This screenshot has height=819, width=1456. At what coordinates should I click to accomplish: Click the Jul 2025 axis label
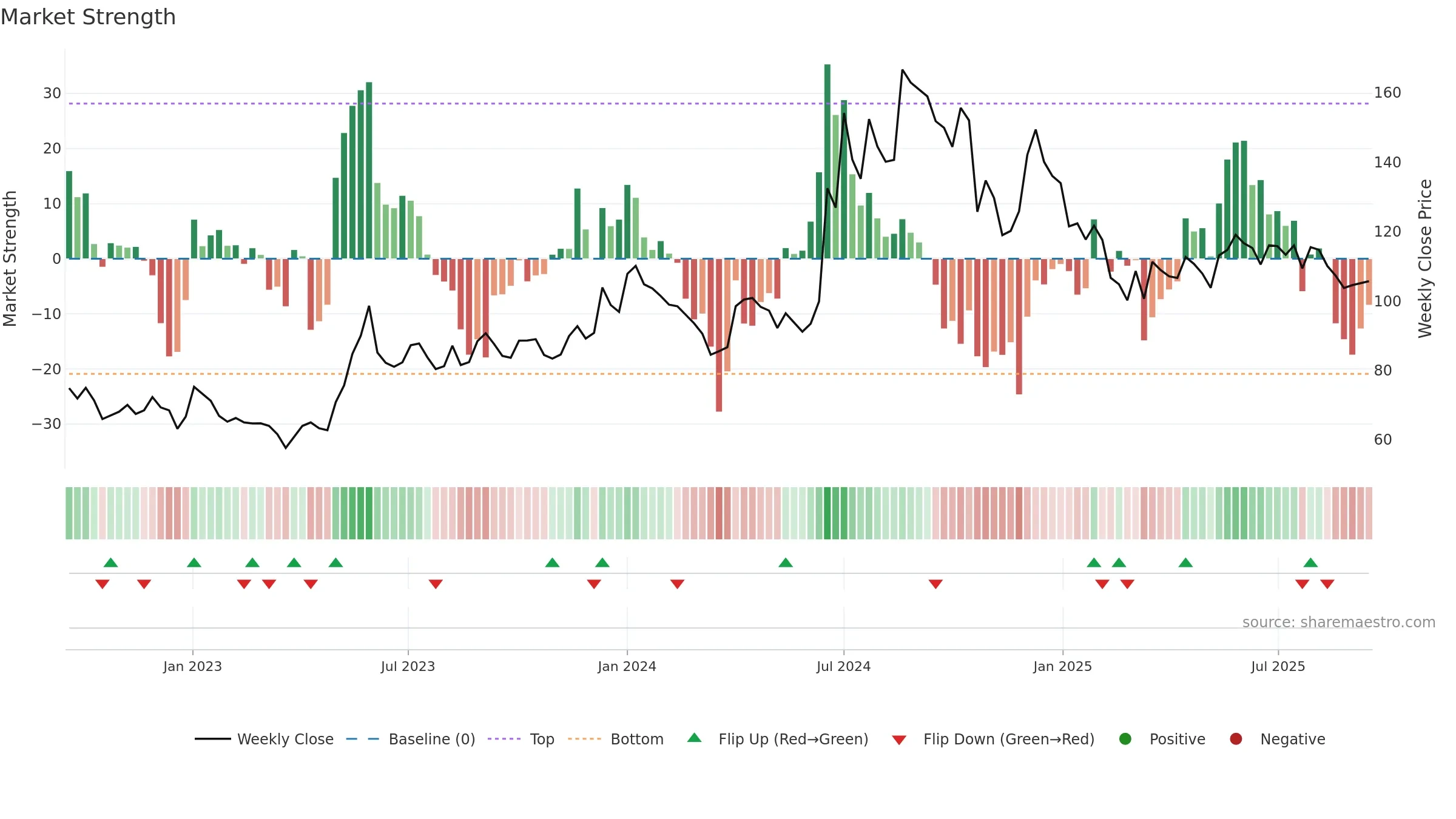tap(1278, 666)
